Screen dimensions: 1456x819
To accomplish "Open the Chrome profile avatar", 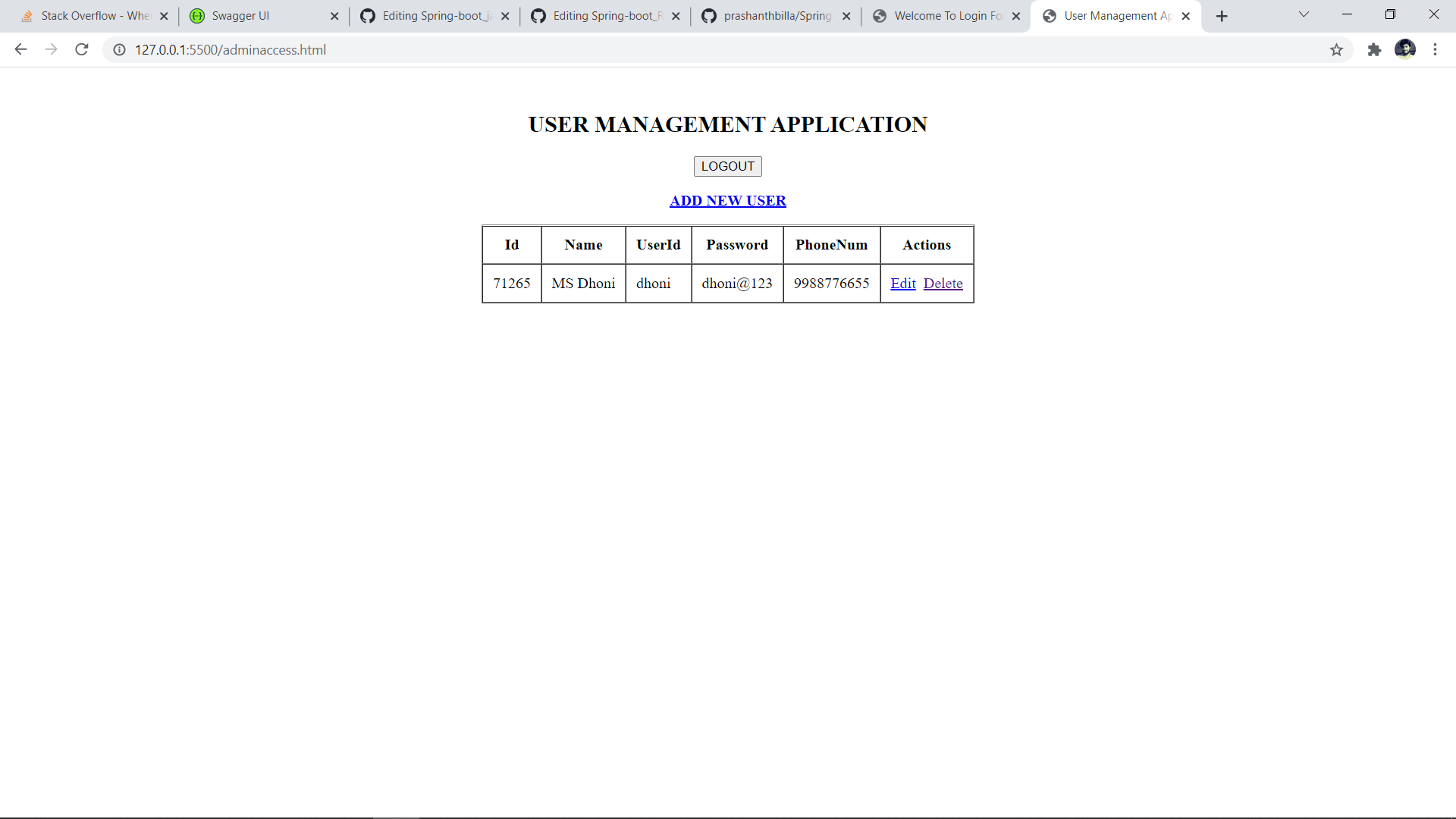I will tap(1407, 49).
